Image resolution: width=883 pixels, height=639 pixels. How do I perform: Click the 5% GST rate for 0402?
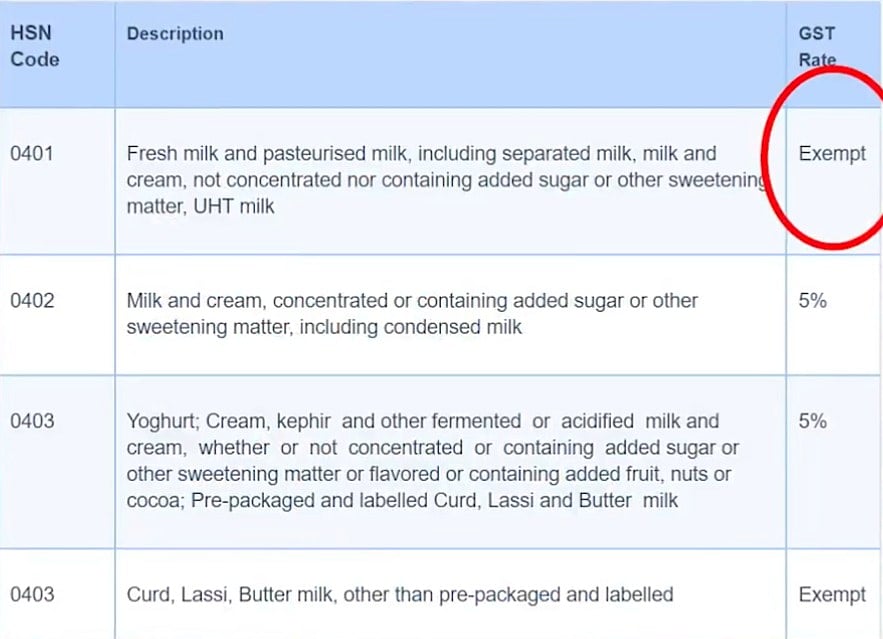point(813,300)
